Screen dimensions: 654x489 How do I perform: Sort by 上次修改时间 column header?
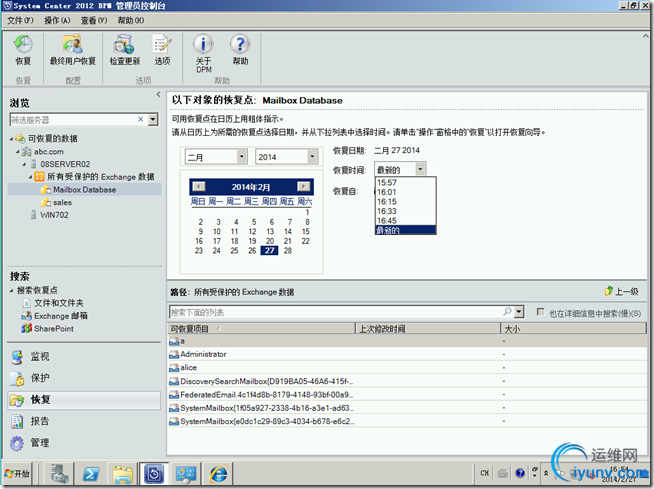click(428, 329)
